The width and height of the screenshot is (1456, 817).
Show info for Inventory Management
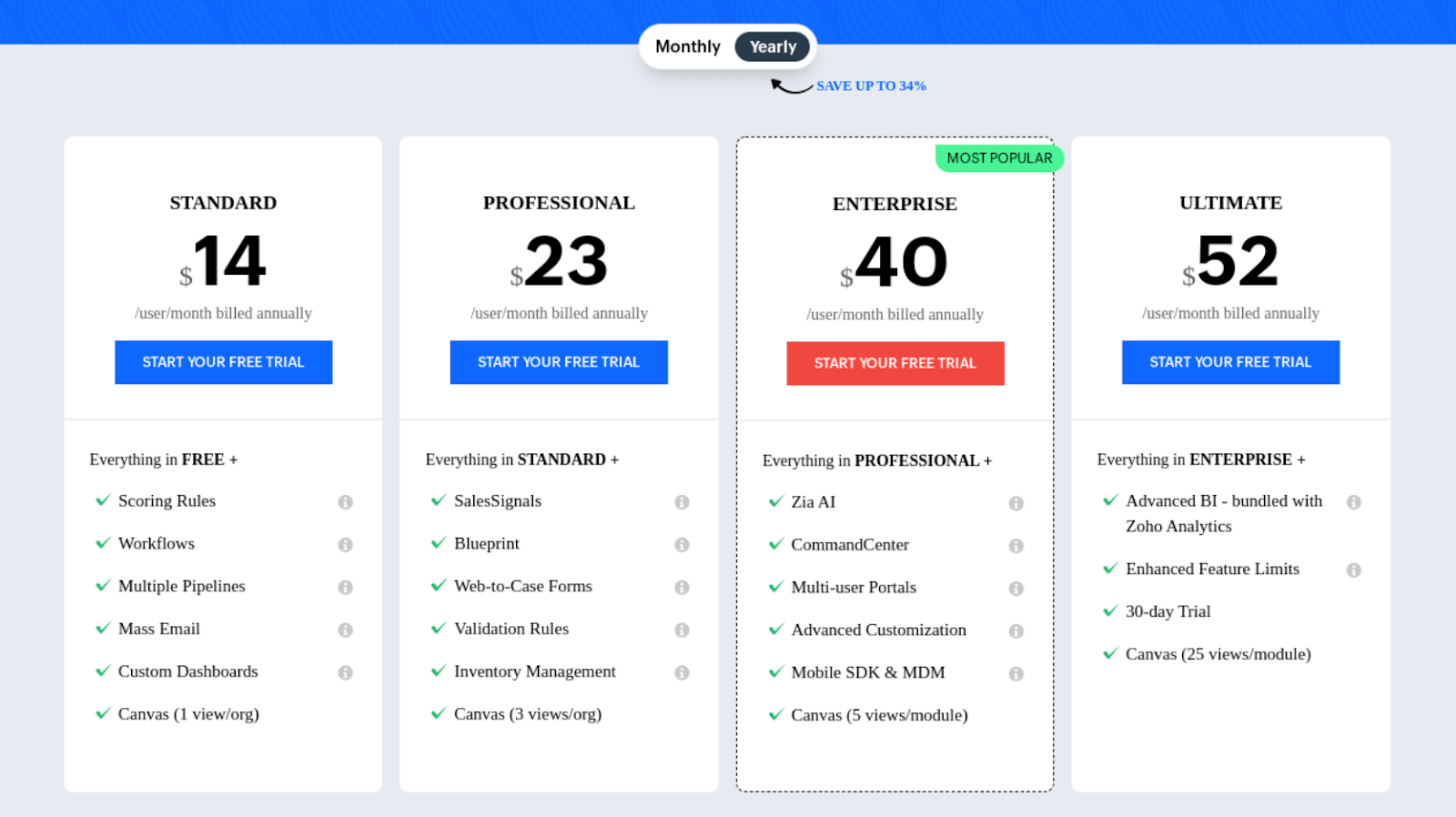pyautogui.click(x=682, y=673)
